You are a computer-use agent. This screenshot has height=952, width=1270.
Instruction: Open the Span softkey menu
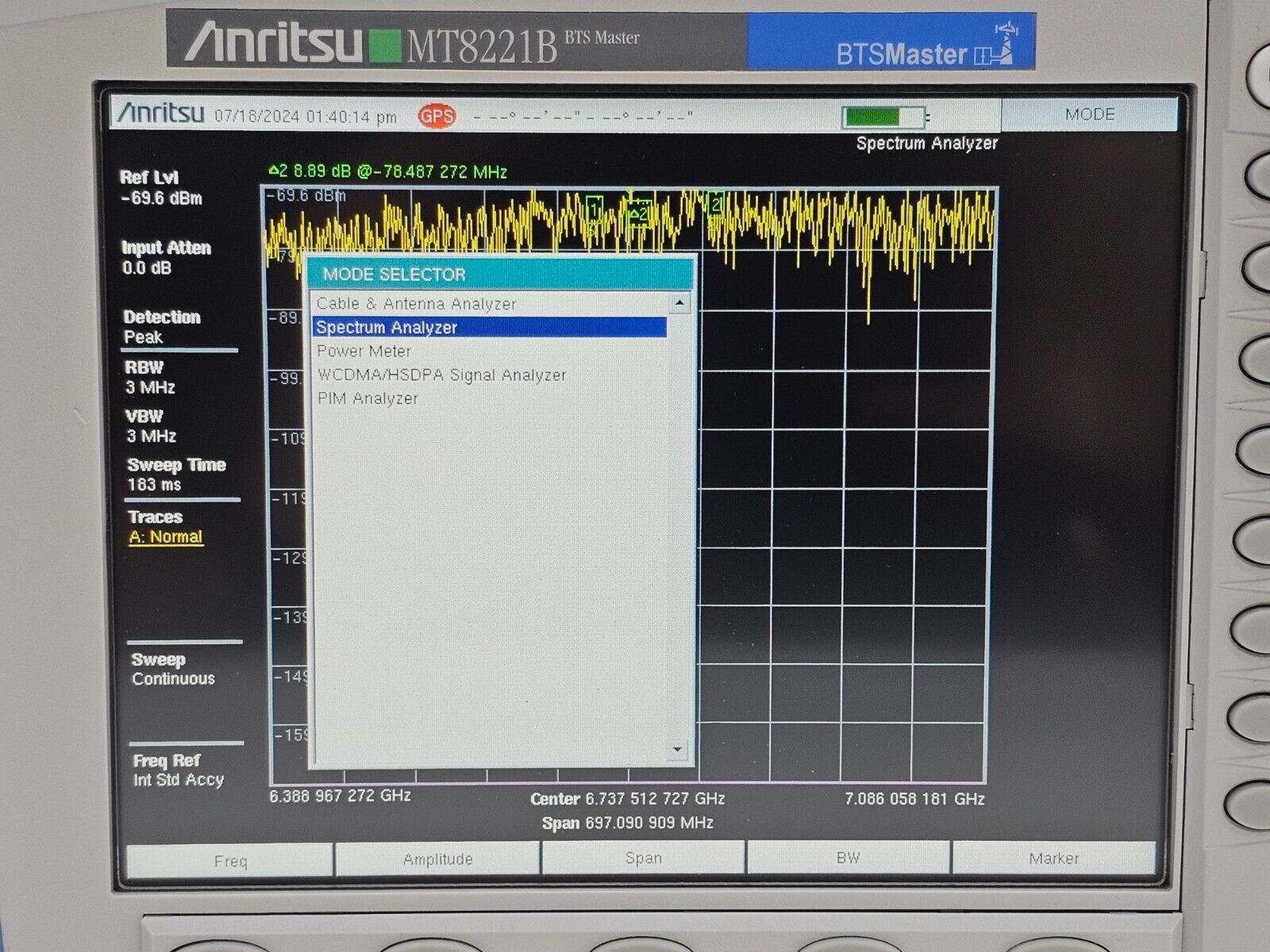pos(643,858)
